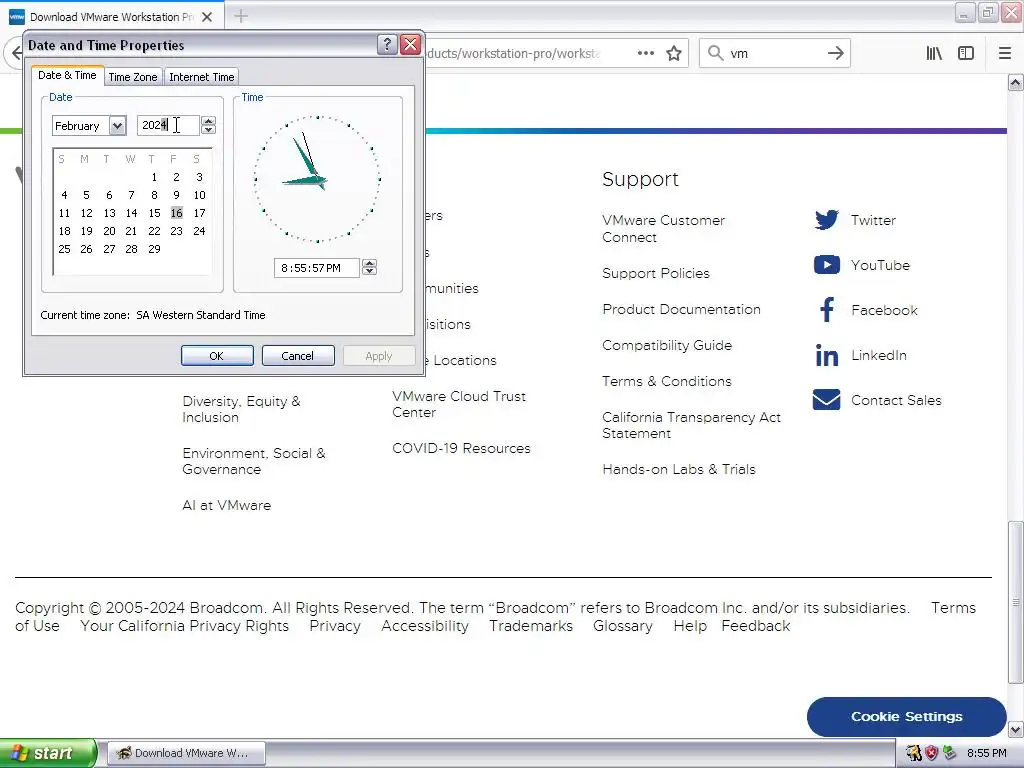Open Firefox Library icon

pyautogui.click(x=934, y=54)
